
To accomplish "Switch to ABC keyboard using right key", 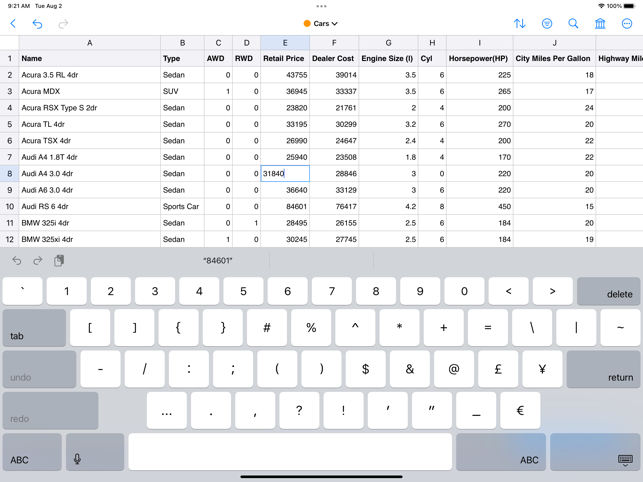I will click(501, 452).
